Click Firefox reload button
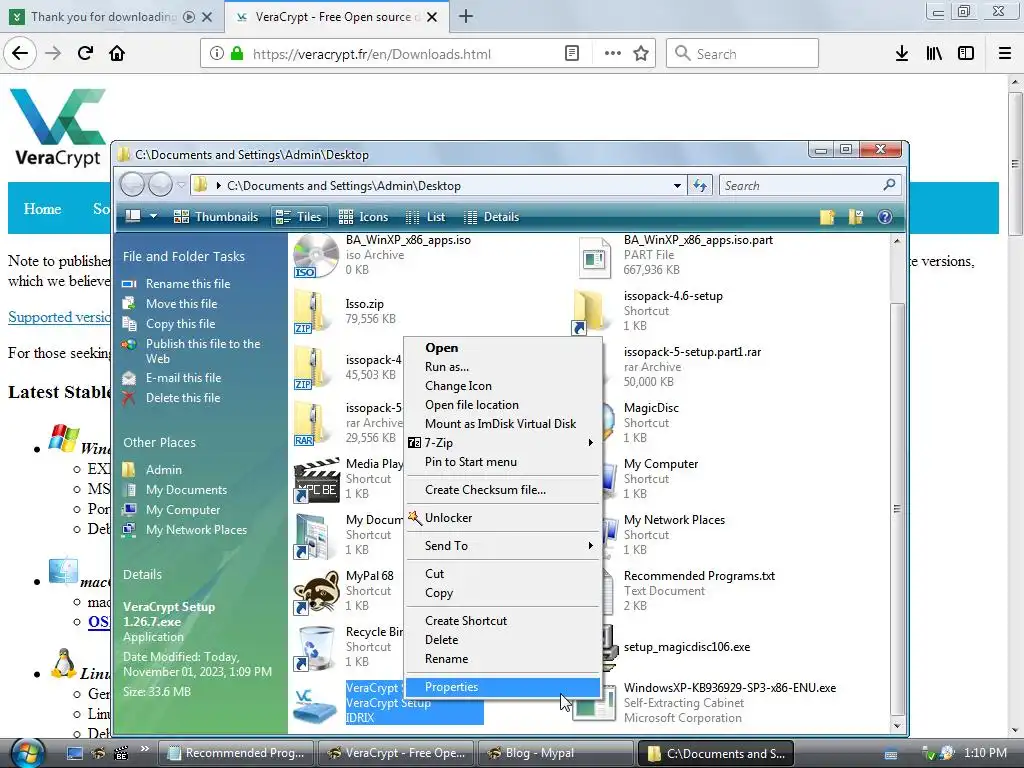 (x=86, y=54)
